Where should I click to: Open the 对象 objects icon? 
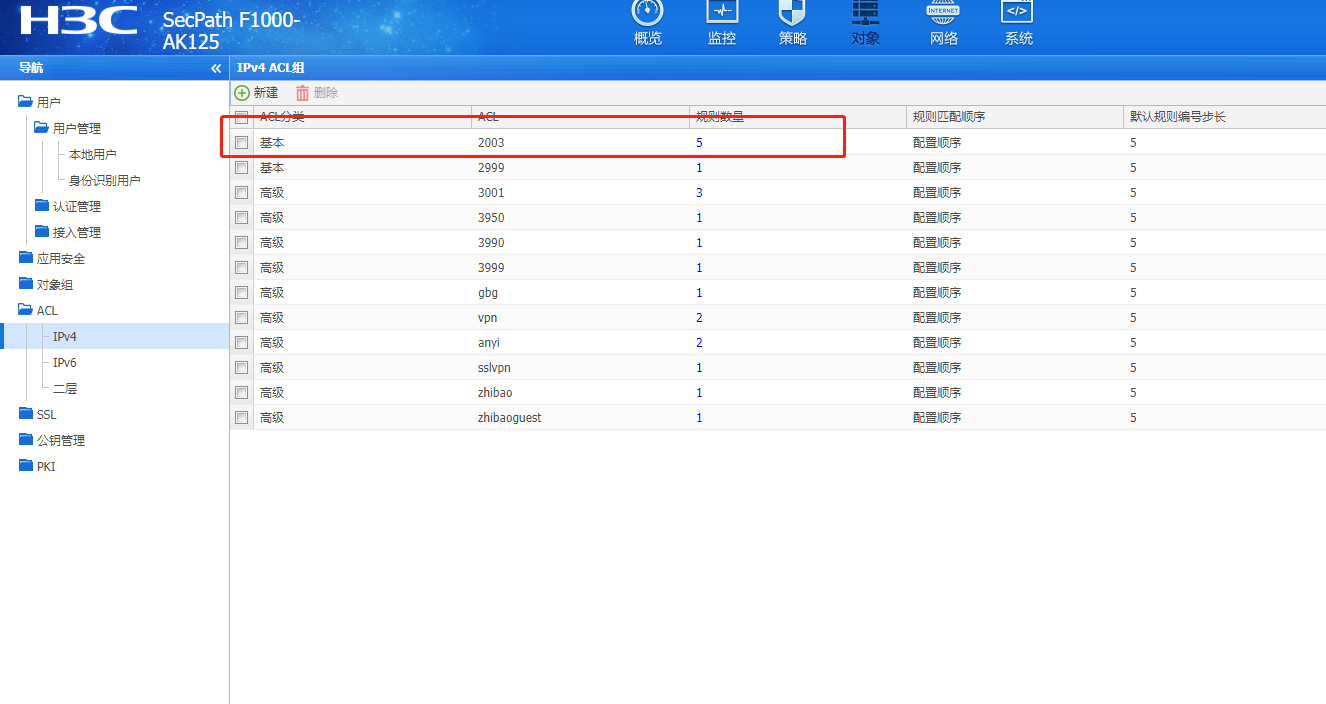(x=865, y=10)
